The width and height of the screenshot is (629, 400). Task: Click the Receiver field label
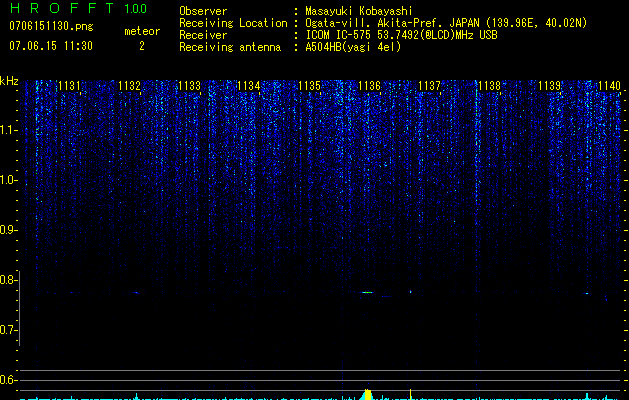tap(203, 35)
